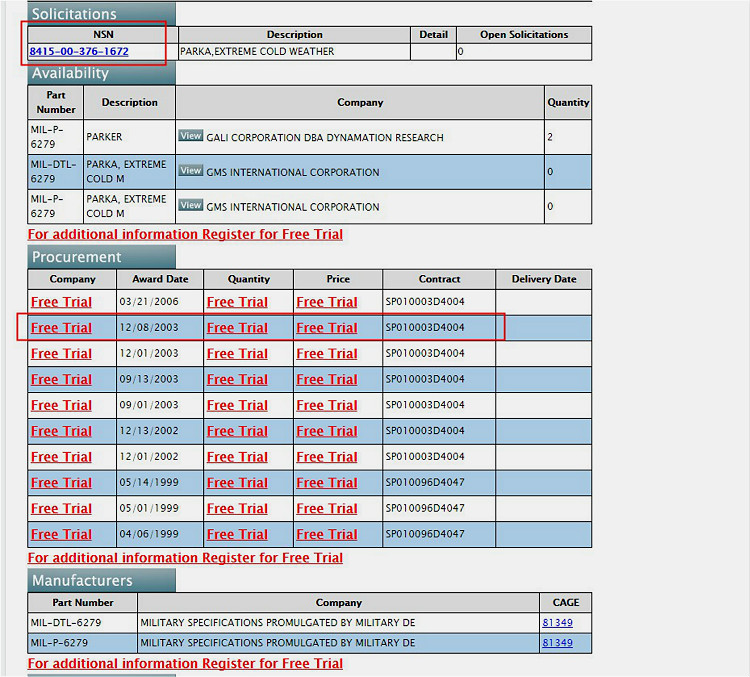Open company Free Trial for 04/06/1999 award
The height and width of the screenshot is (677, 750).
coord(61,534)
